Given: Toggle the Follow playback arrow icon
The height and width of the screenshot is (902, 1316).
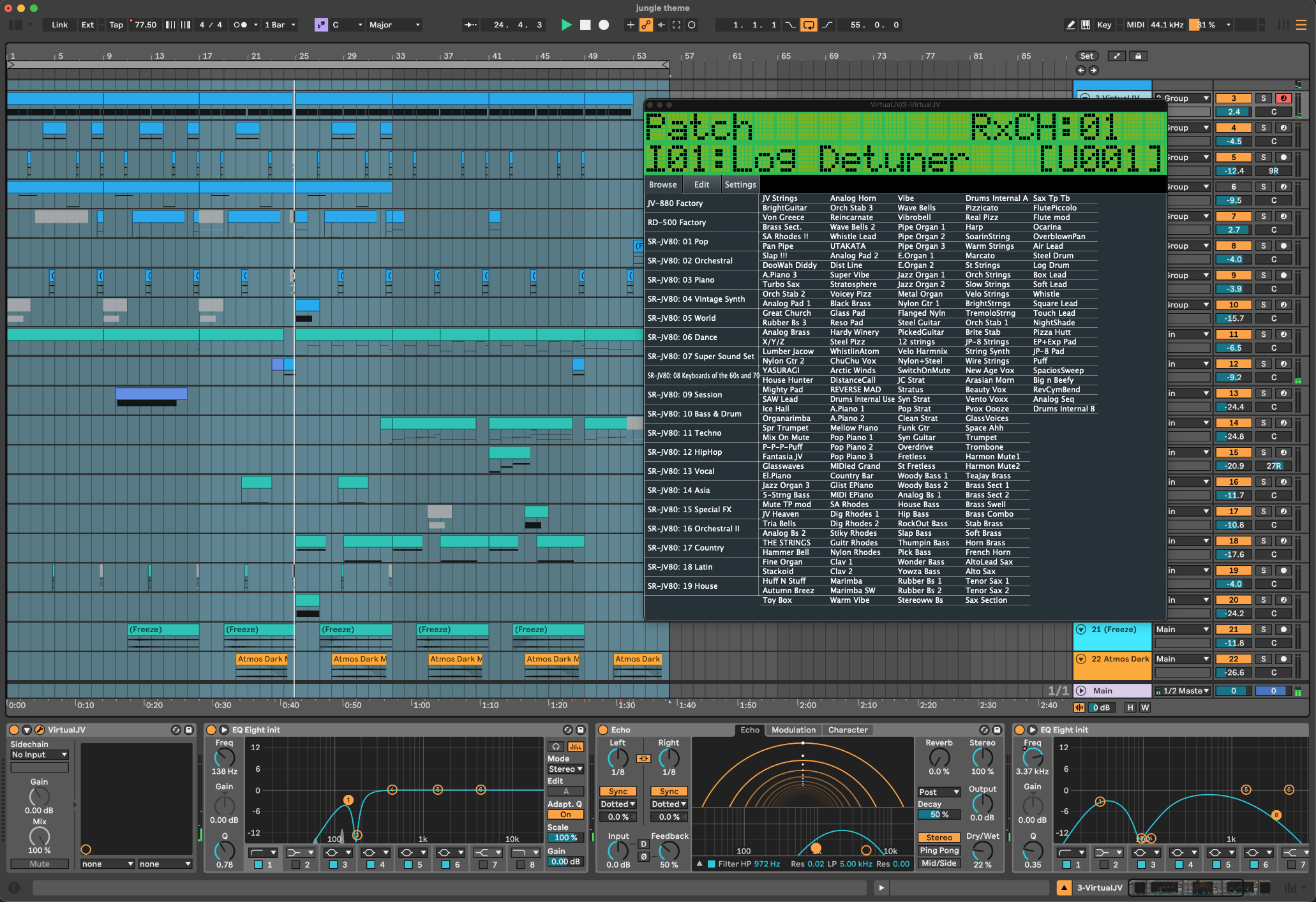Looking at the screenshot, I should [x=470, y=25].
